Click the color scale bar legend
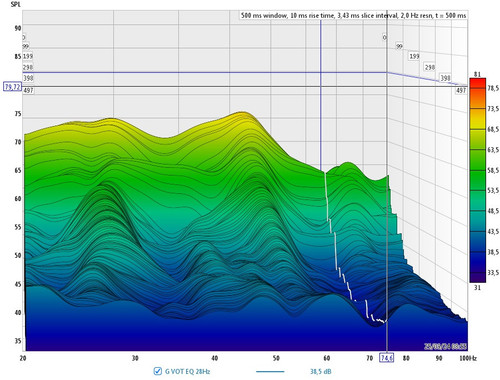The height and width of the screenshot is (380, 500). pyautogui.click(x=477, y=180)
